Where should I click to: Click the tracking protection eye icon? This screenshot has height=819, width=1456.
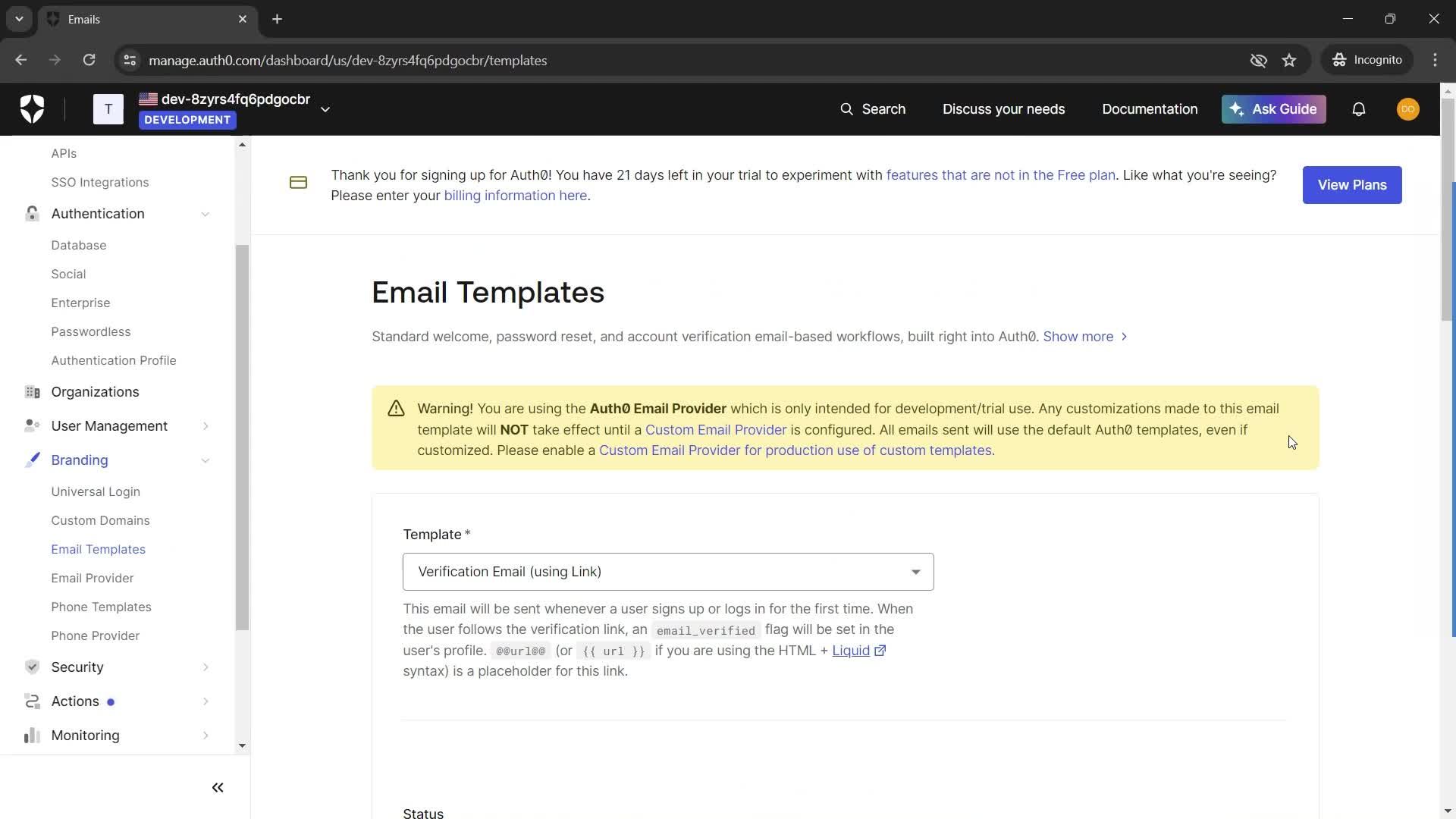(x=1258, y=60)
